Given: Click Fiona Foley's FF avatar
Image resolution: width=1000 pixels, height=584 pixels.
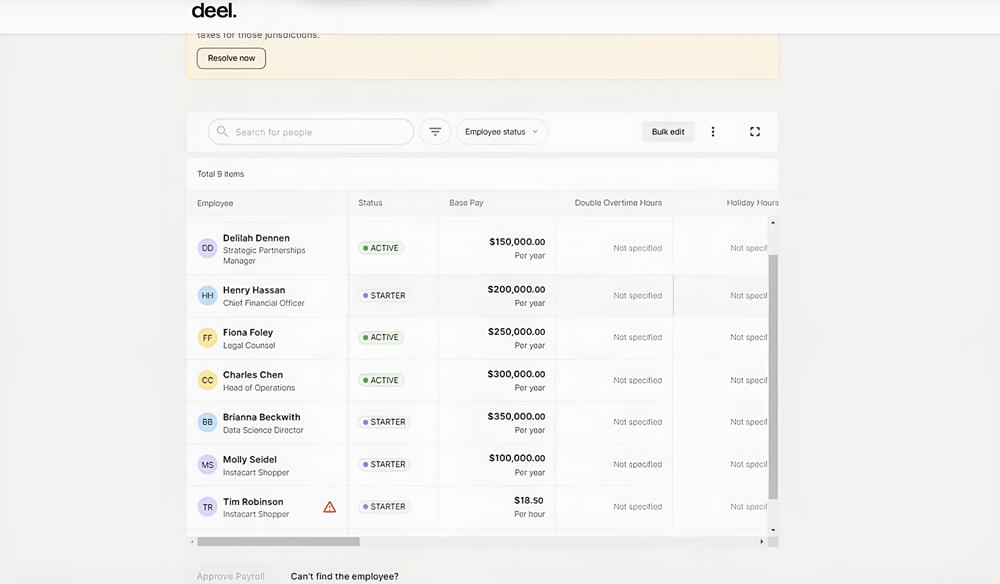Looking at the screenshot, I should (207, 338).
